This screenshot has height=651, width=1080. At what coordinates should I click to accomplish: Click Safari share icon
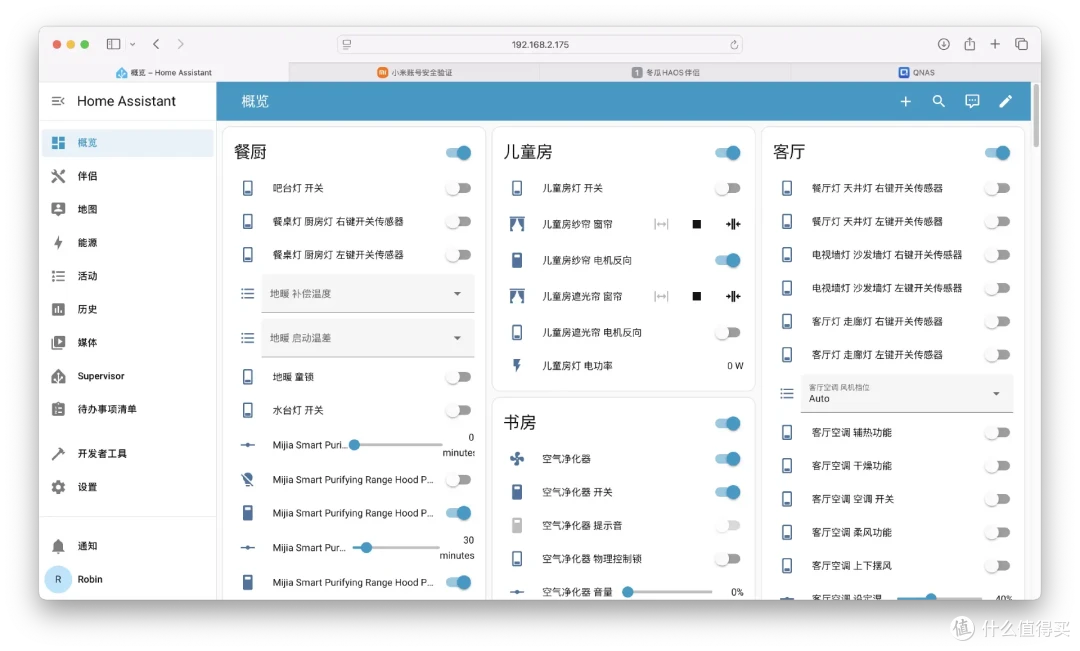969,44
